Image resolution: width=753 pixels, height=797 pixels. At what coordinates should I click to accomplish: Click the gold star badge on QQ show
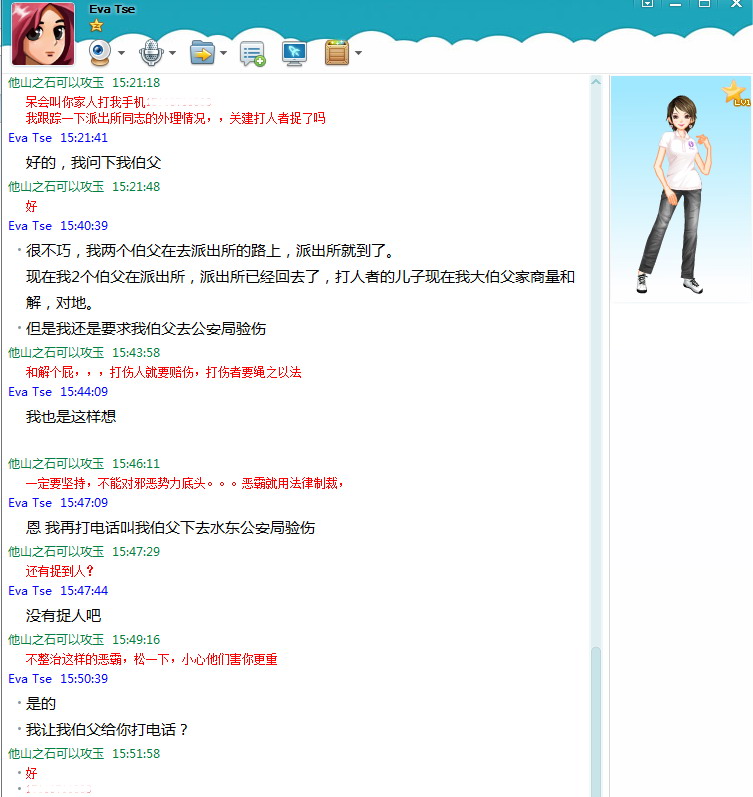pos(735,94)
